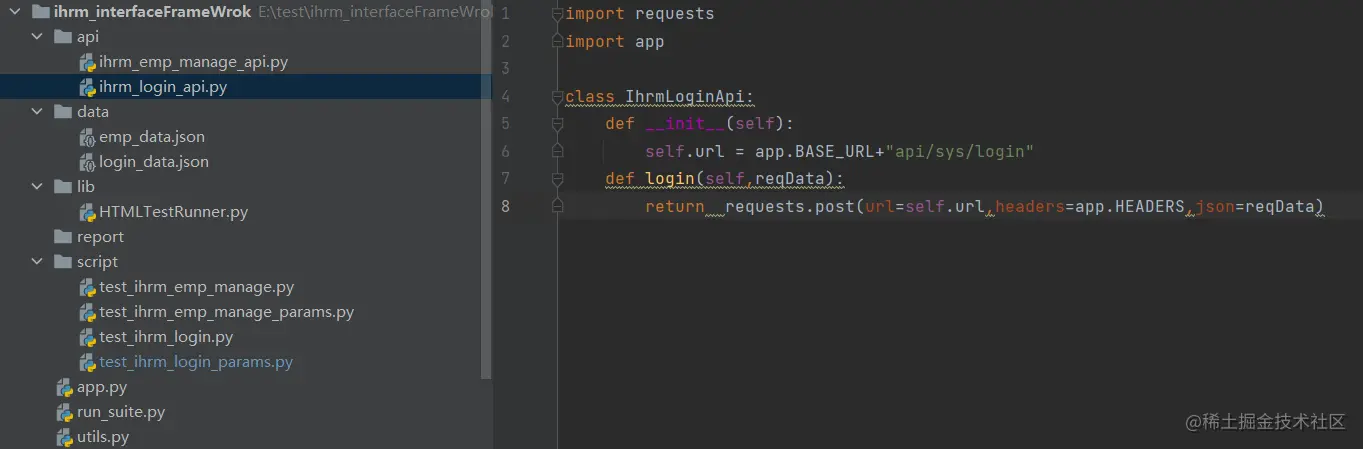The height and width of the screenshot is (449, 1363).
Task: Click the api folder icon
Action: (63, 37)
